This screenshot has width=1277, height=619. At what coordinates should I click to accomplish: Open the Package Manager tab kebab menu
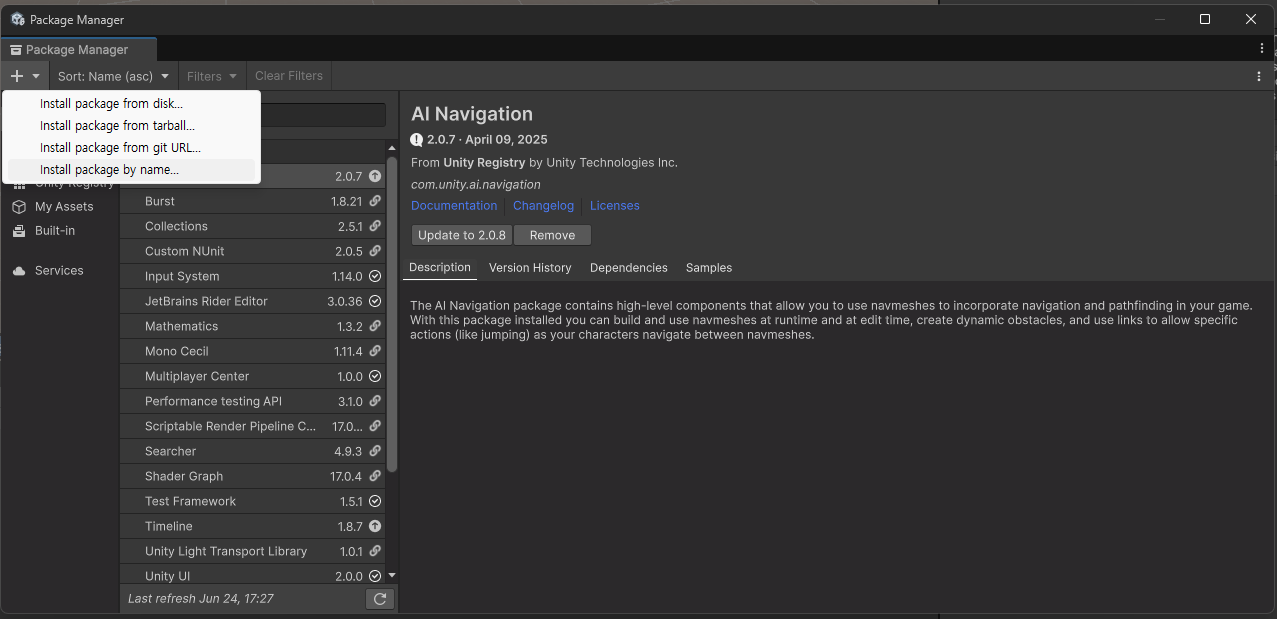[1262, 48]
